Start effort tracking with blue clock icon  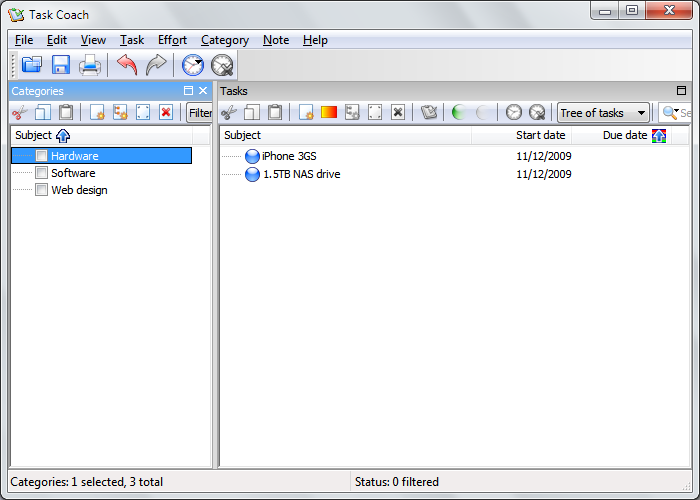coord(193,65)
